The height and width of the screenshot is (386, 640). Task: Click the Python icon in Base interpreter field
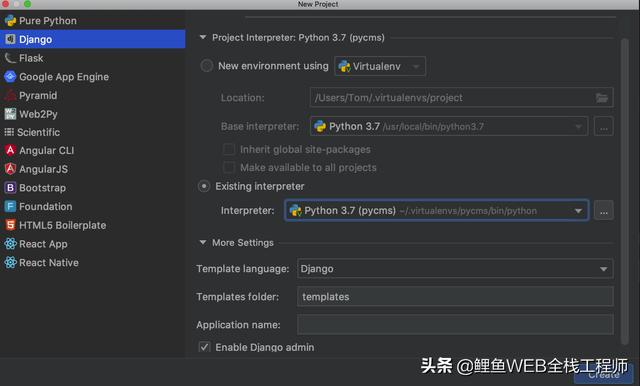coord(320,126)
